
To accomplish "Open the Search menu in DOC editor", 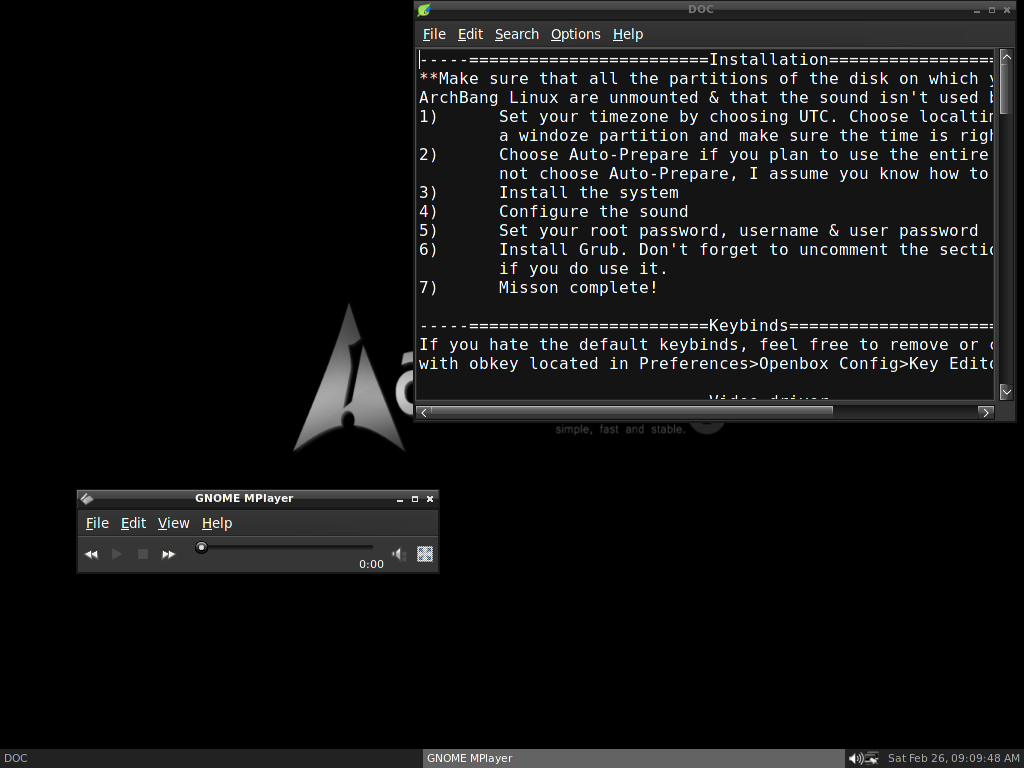I will 517,34.
